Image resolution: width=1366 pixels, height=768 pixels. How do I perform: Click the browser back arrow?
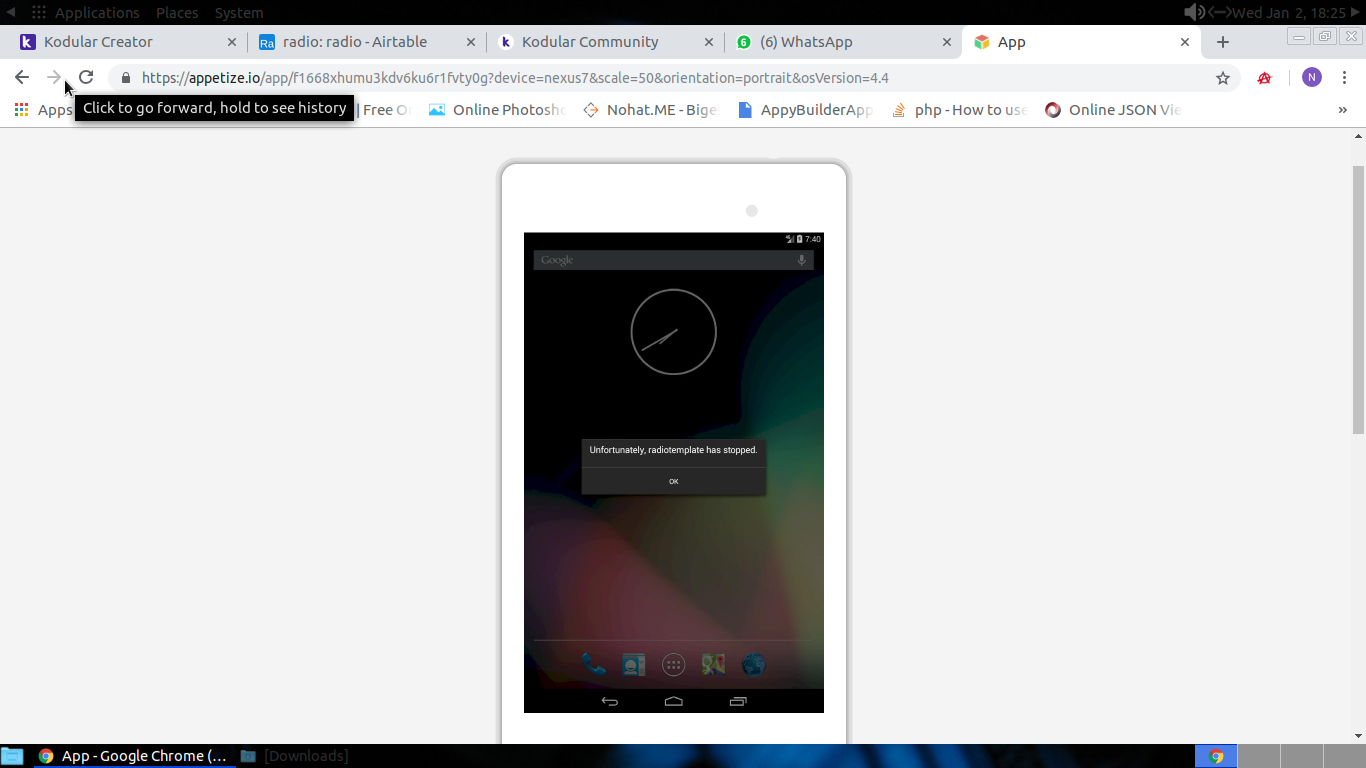22,78
